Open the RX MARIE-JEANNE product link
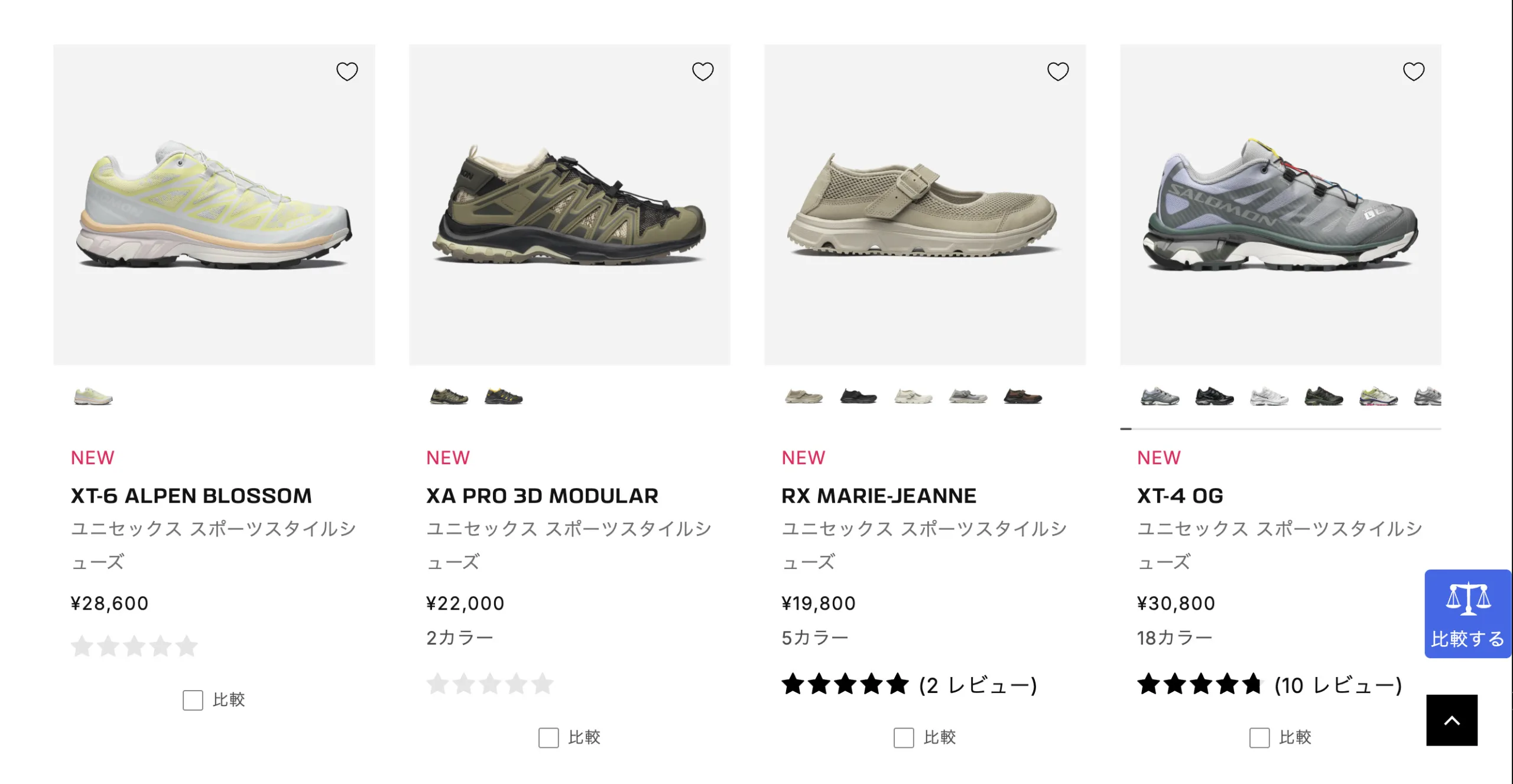 (879, 496)
